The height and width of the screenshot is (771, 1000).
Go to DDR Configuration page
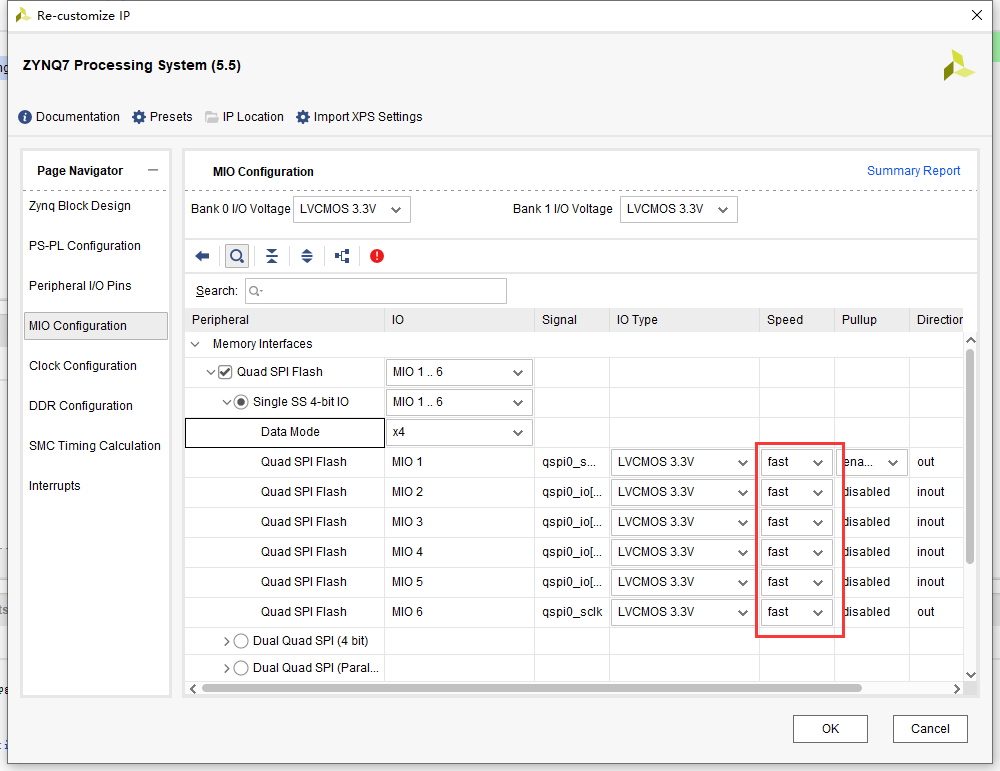[81, 406]
